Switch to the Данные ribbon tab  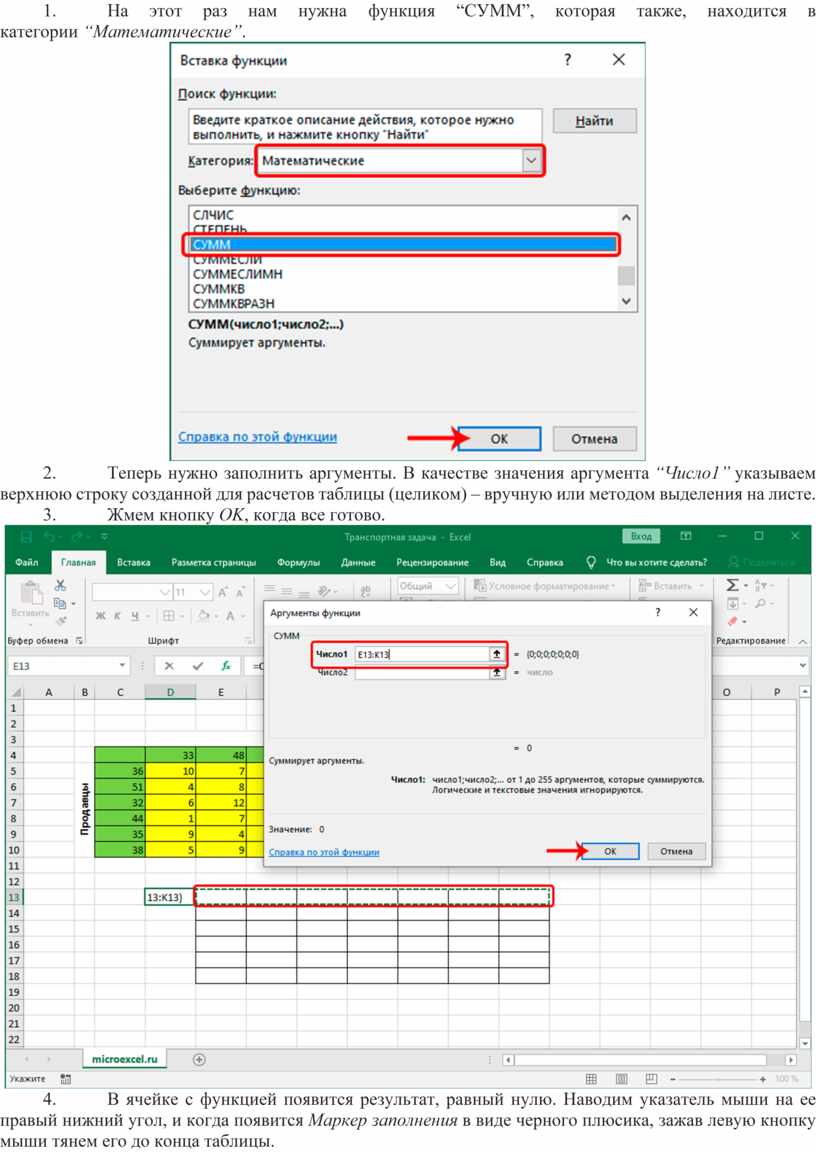pos(358,562)
